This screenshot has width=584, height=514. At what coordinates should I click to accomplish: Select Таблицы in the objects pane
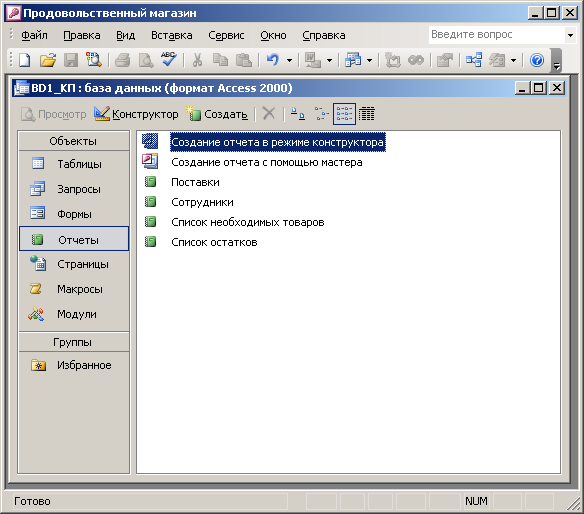(74, 164)
